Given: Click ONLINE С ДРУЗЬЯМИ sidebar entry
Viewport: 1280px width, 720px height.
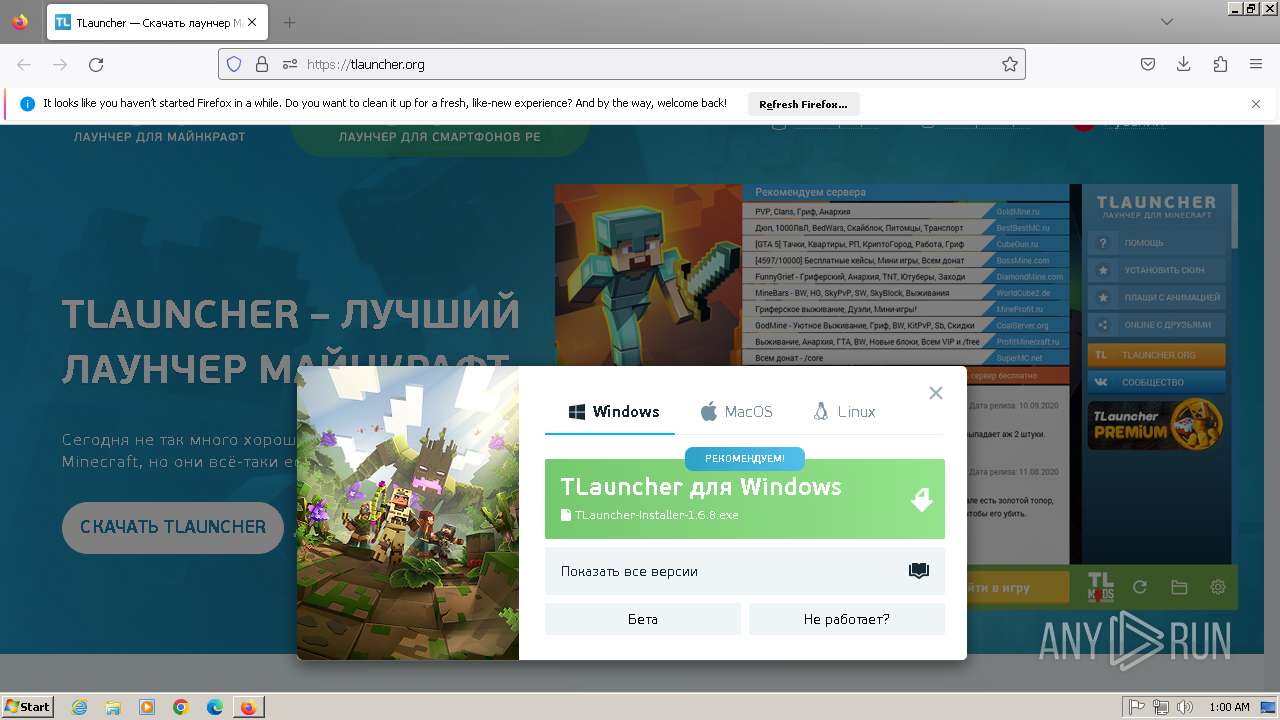Looking at the screenshot, I should (x=1156, y=324).
